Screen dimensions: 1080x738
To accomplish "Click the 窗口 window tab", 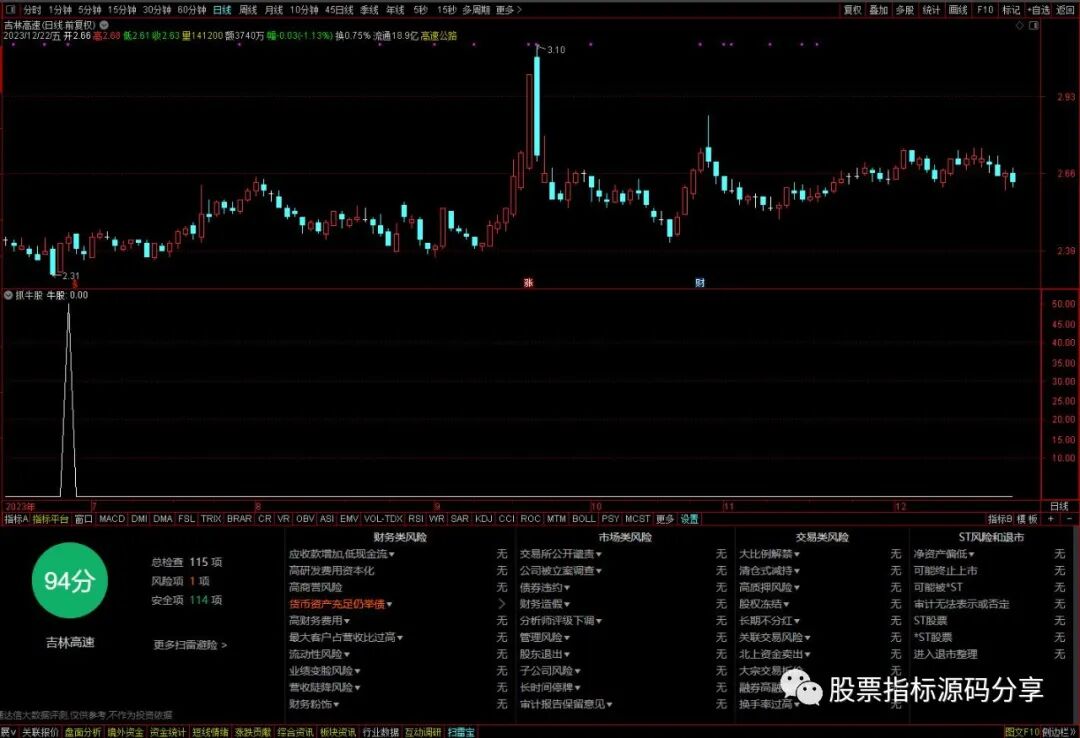I will pyautogui.click(x=83, y=519).
